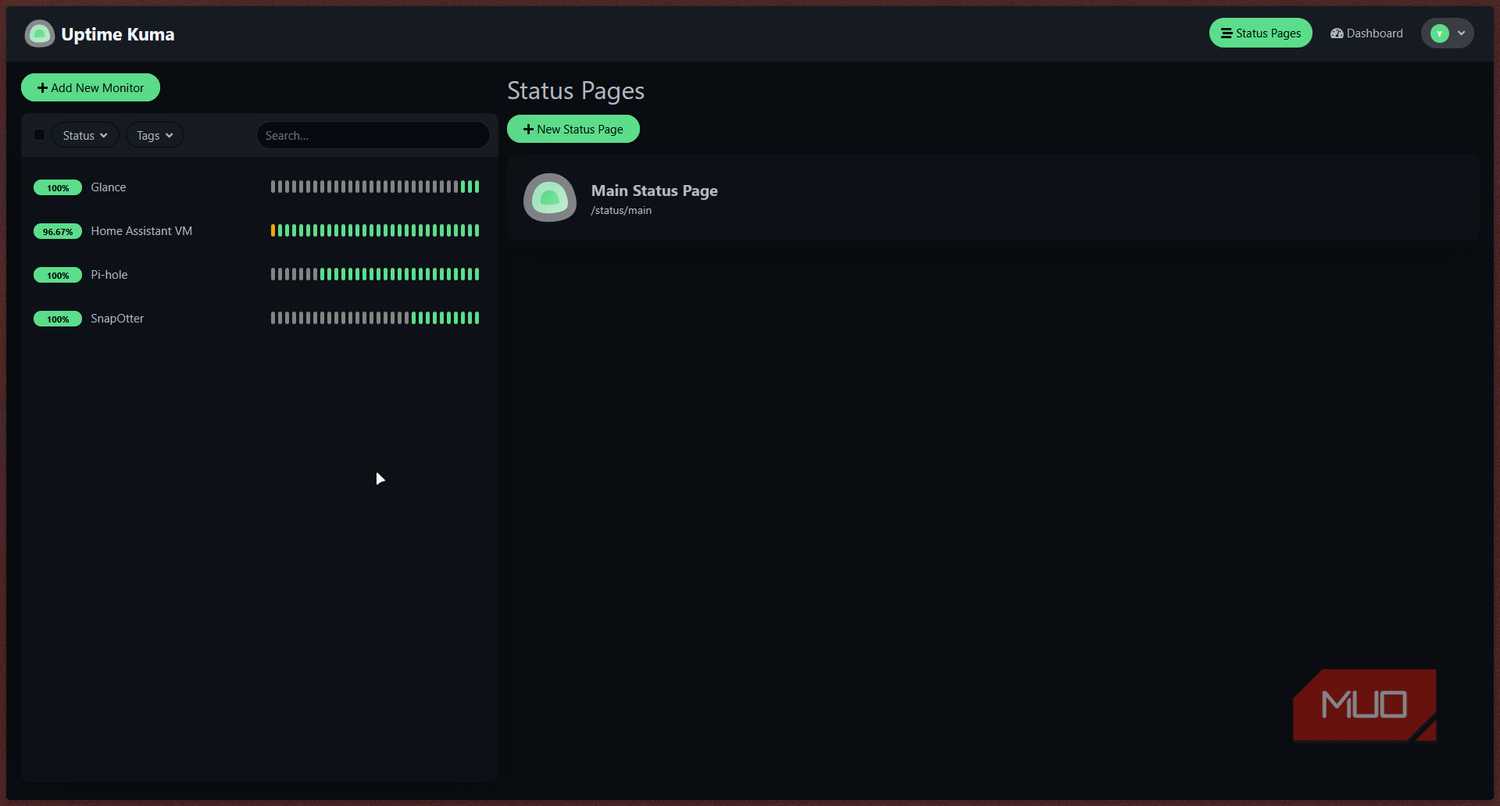Go to the Dashboard tab
This screenshot has width=1500, height=806.
pos(1366,33)
